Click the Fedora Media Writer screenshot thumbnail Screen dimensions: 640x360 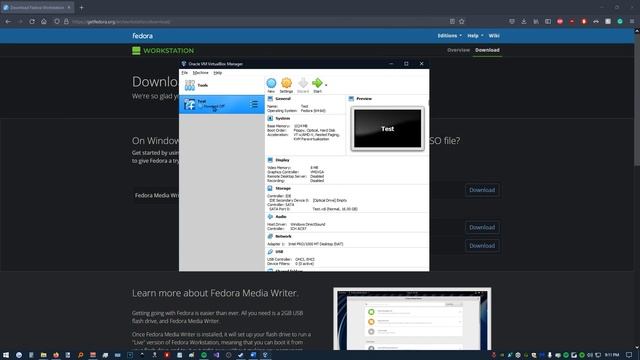(x=412, y=319)
